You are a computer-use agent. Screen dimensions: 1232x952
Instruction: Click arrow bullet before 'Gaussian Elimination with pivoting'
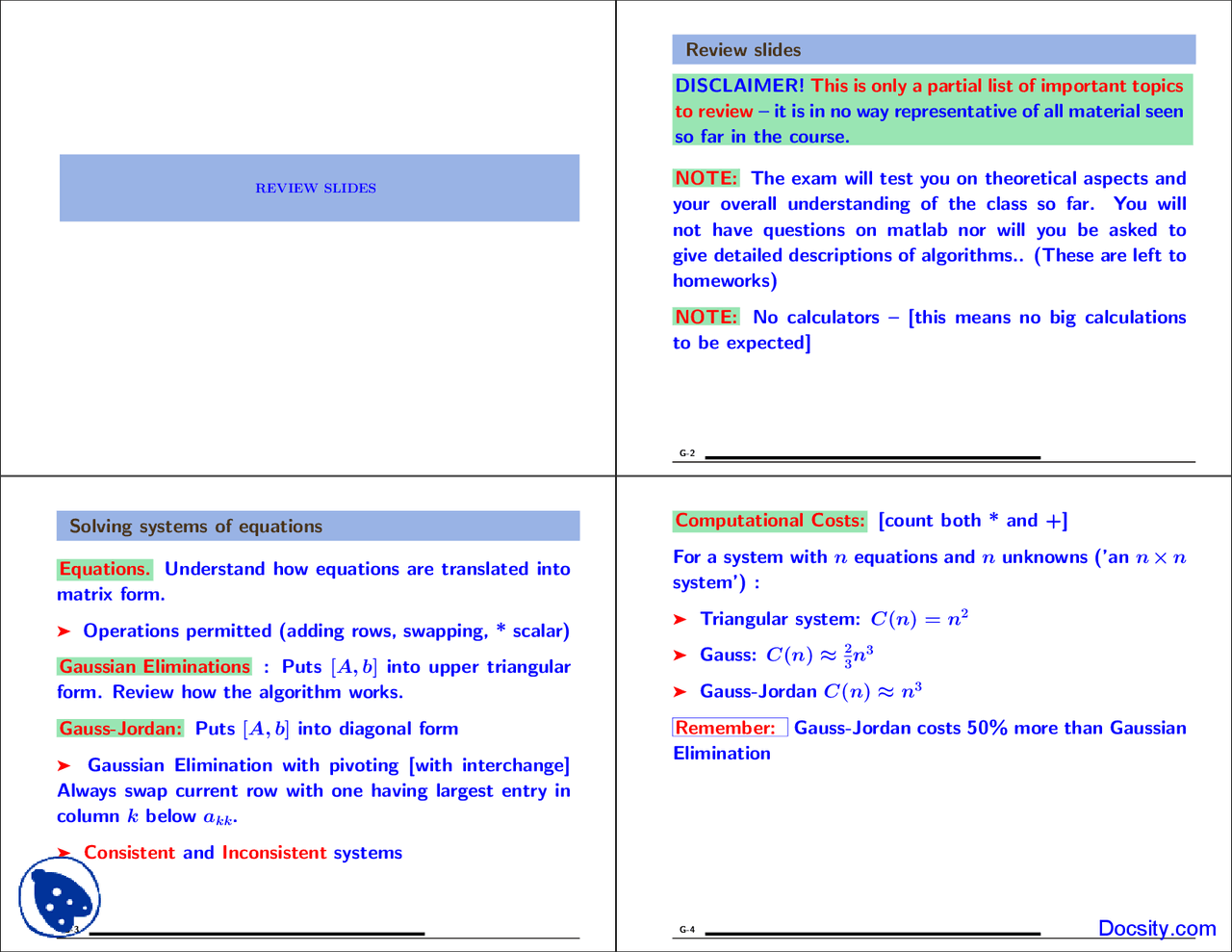64,766
